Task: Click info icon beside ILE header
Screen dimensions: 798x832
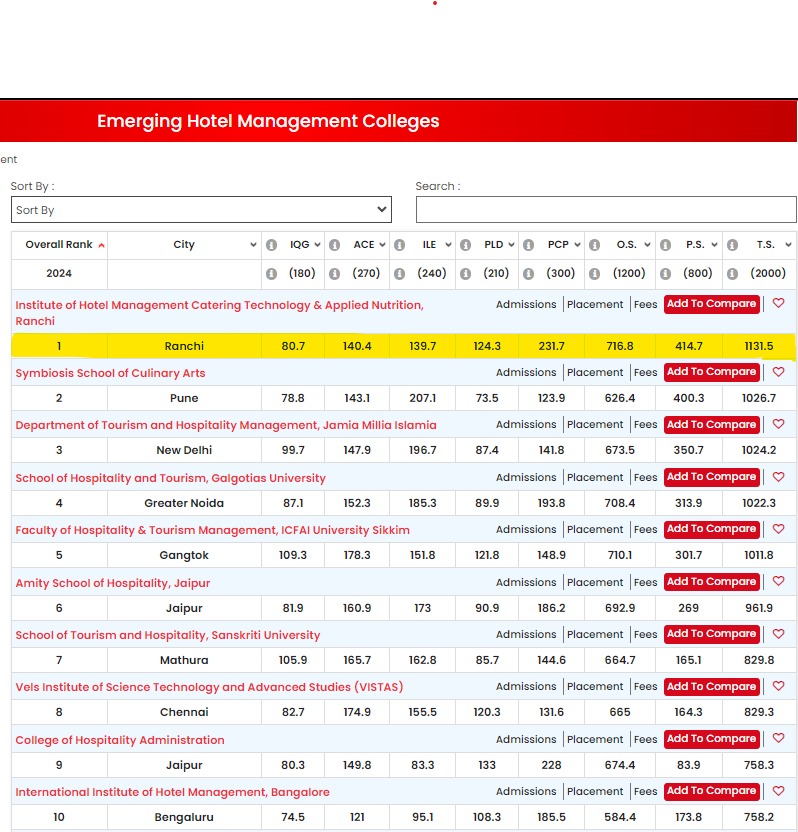Action: (400, 245)
